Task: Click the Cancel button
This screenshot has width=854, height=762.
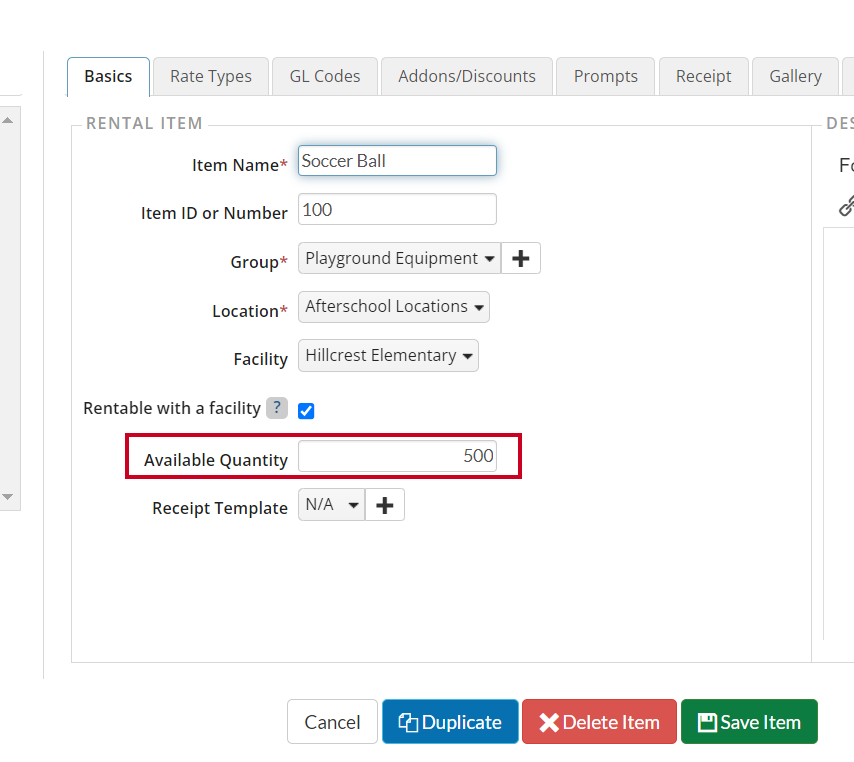Action: click(332, 722)
